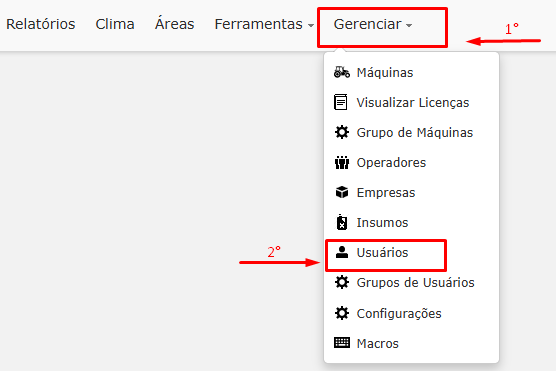Click the gear icon beside Grupo de Máquinas

coord(342,132)
